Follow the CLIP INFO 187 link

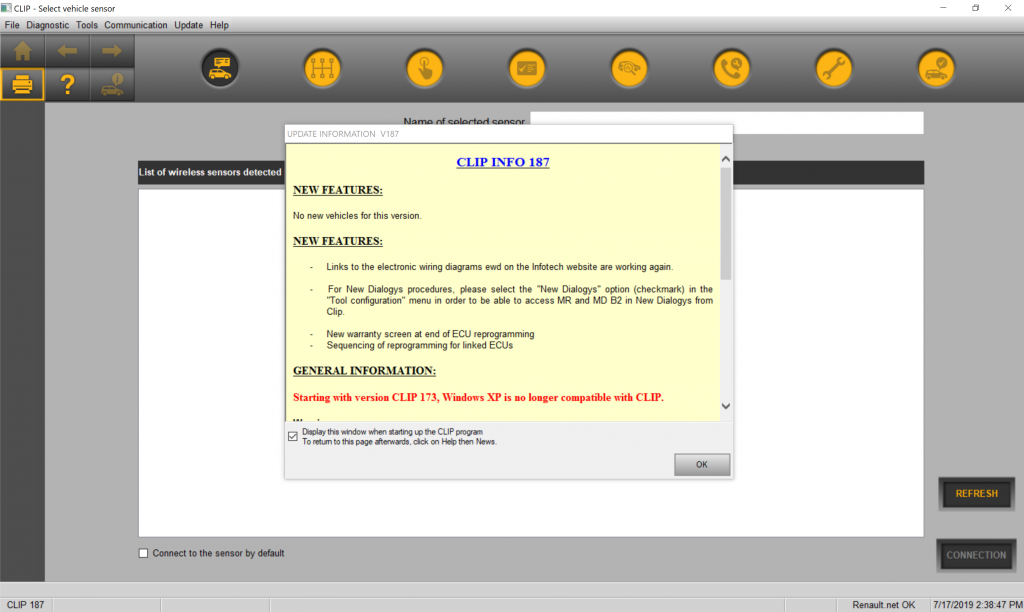pos(503,162)
